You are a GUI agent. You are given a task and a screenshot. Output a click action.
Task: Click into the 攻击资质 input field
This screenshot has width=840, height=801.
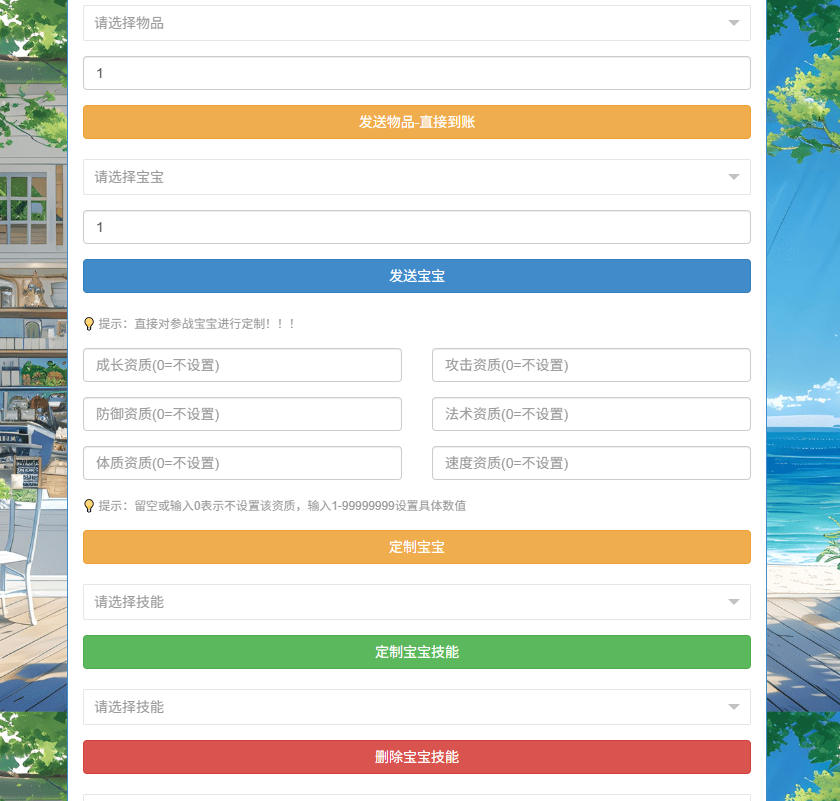[x=591, y=365]
